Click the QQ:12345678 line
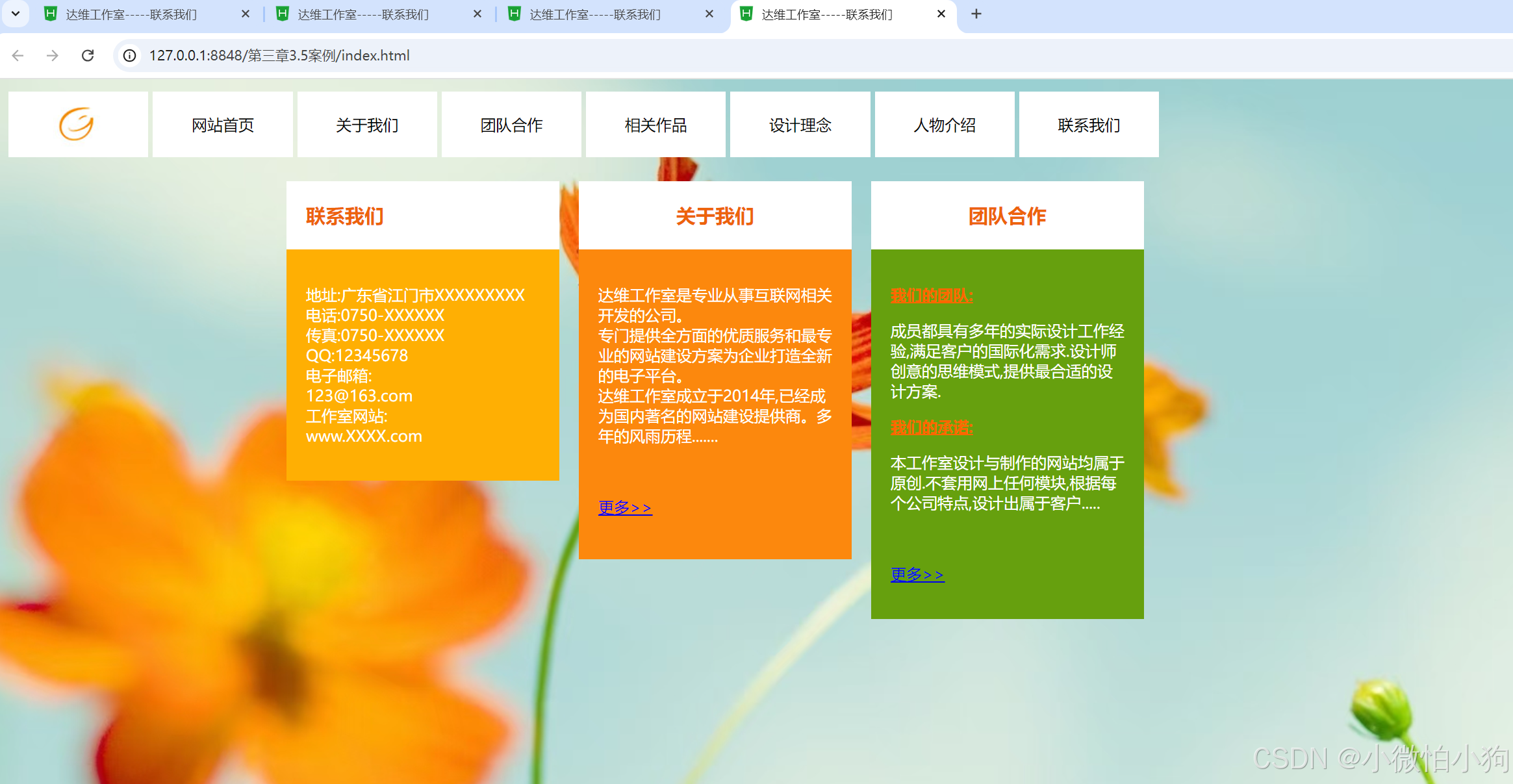 coord(357,356)
